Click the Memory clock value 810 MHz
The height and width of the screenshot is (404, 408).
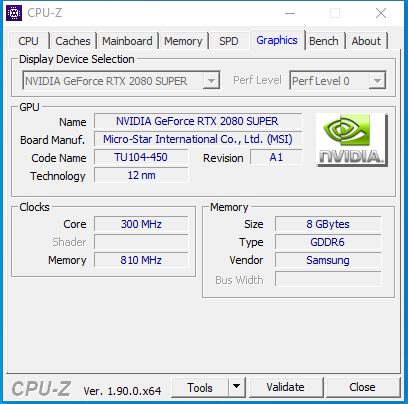click(141, 260)
